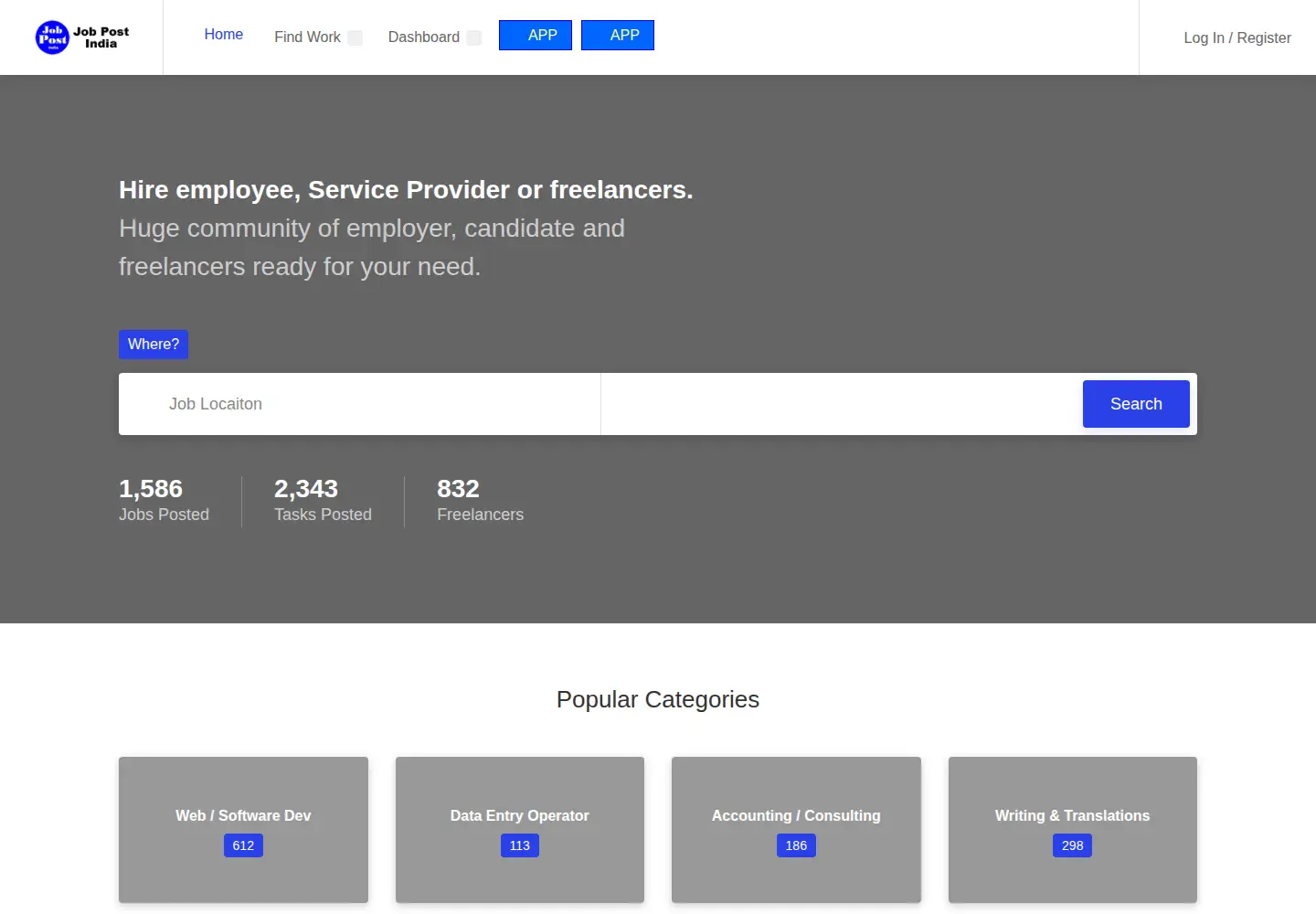Click the Popular Categories heading
The height and width of the screenshot is (914, 1316).
click(x=658, y=699)
